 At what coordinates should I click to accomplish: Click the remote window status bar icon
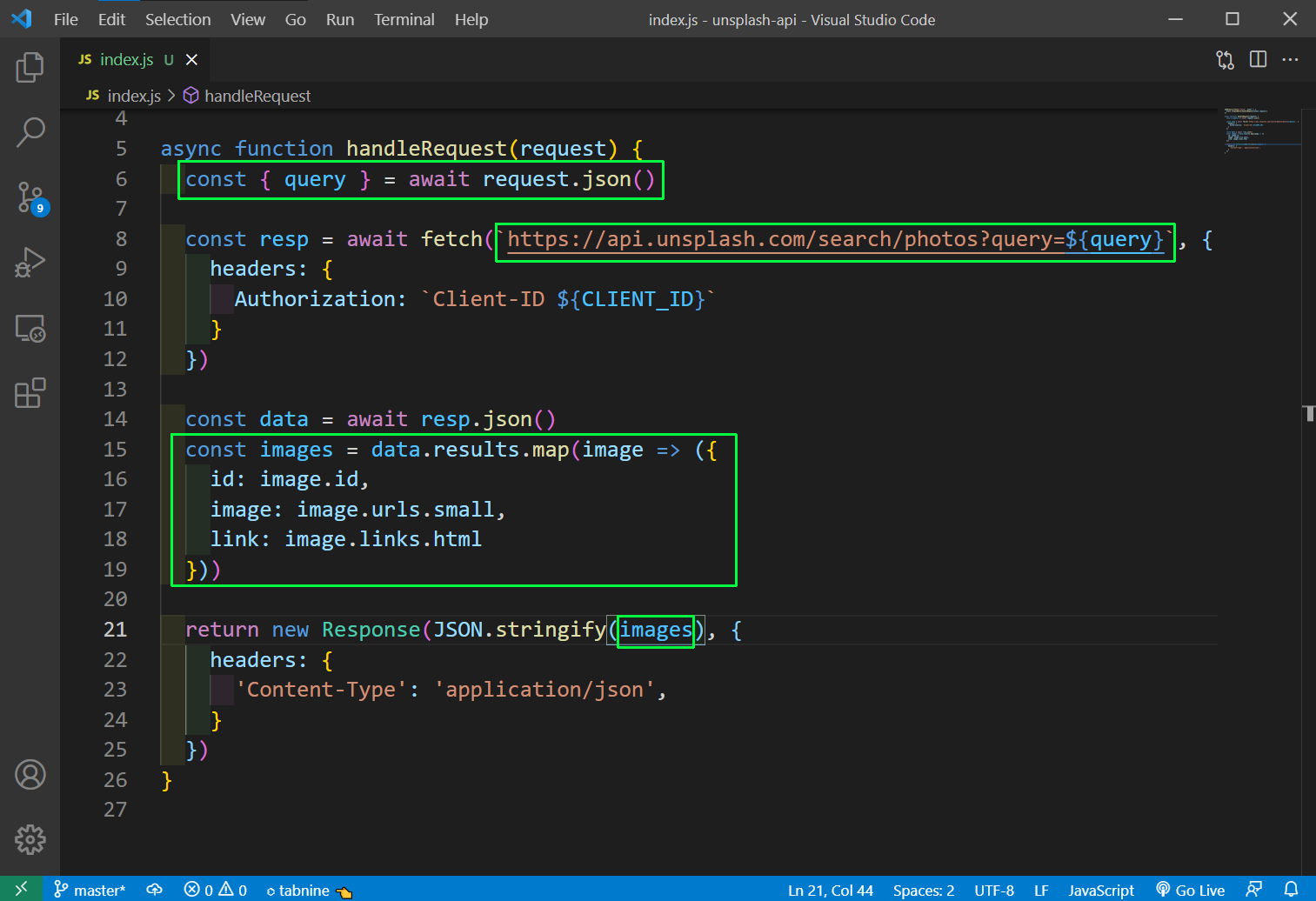(x=21, y=889)
